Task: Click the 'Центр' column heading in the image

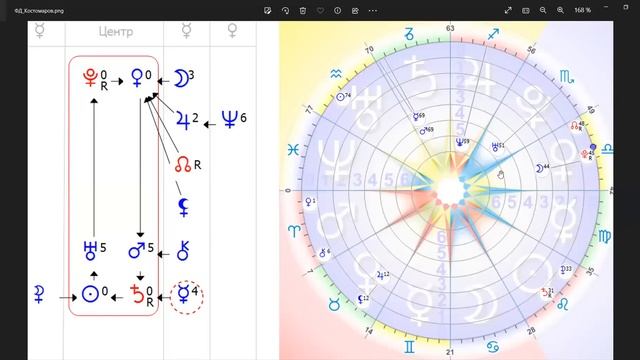Action: tap(116, 31)
